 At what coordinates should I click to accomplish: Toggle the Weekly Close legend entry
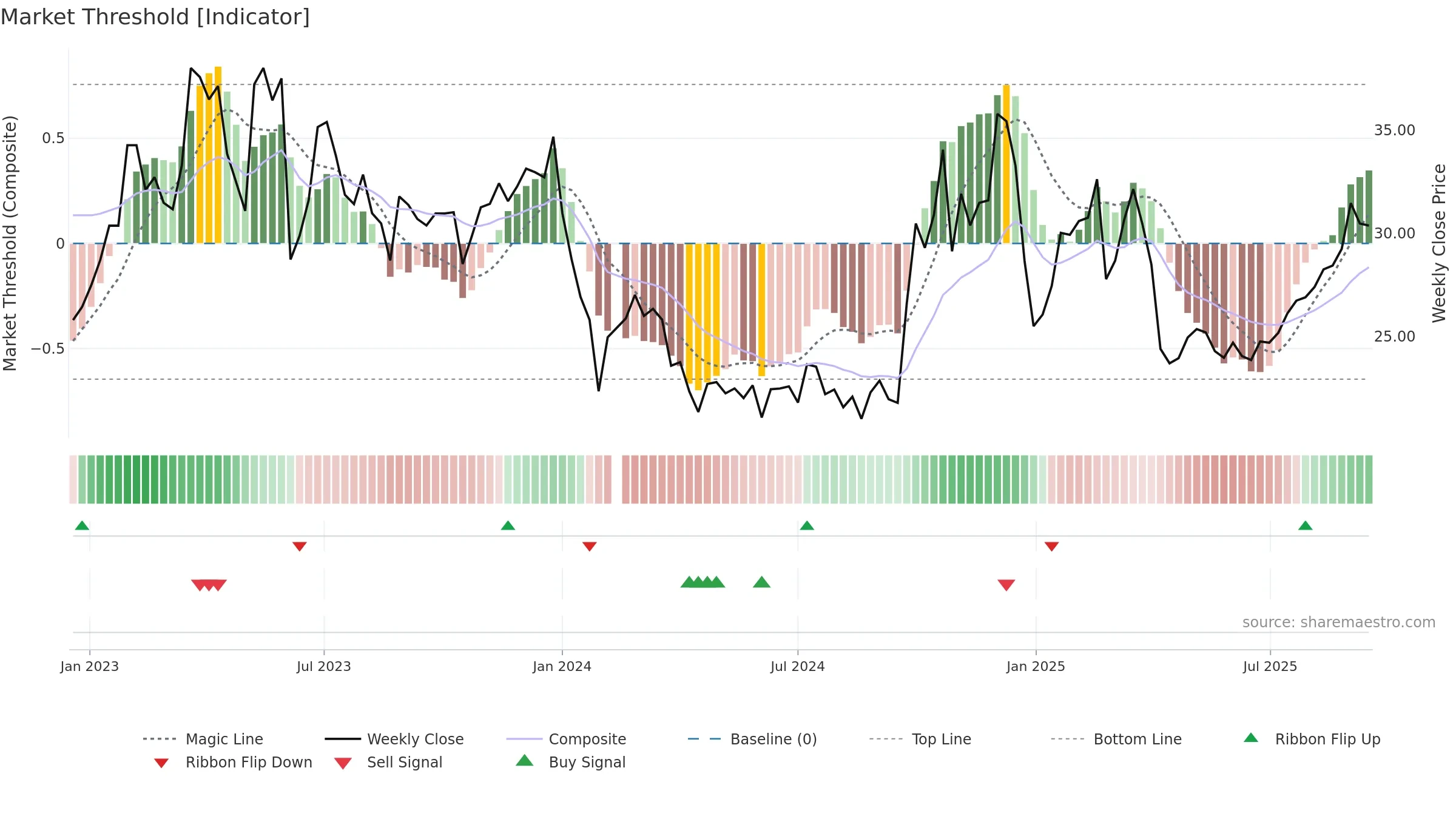[394, 739]
